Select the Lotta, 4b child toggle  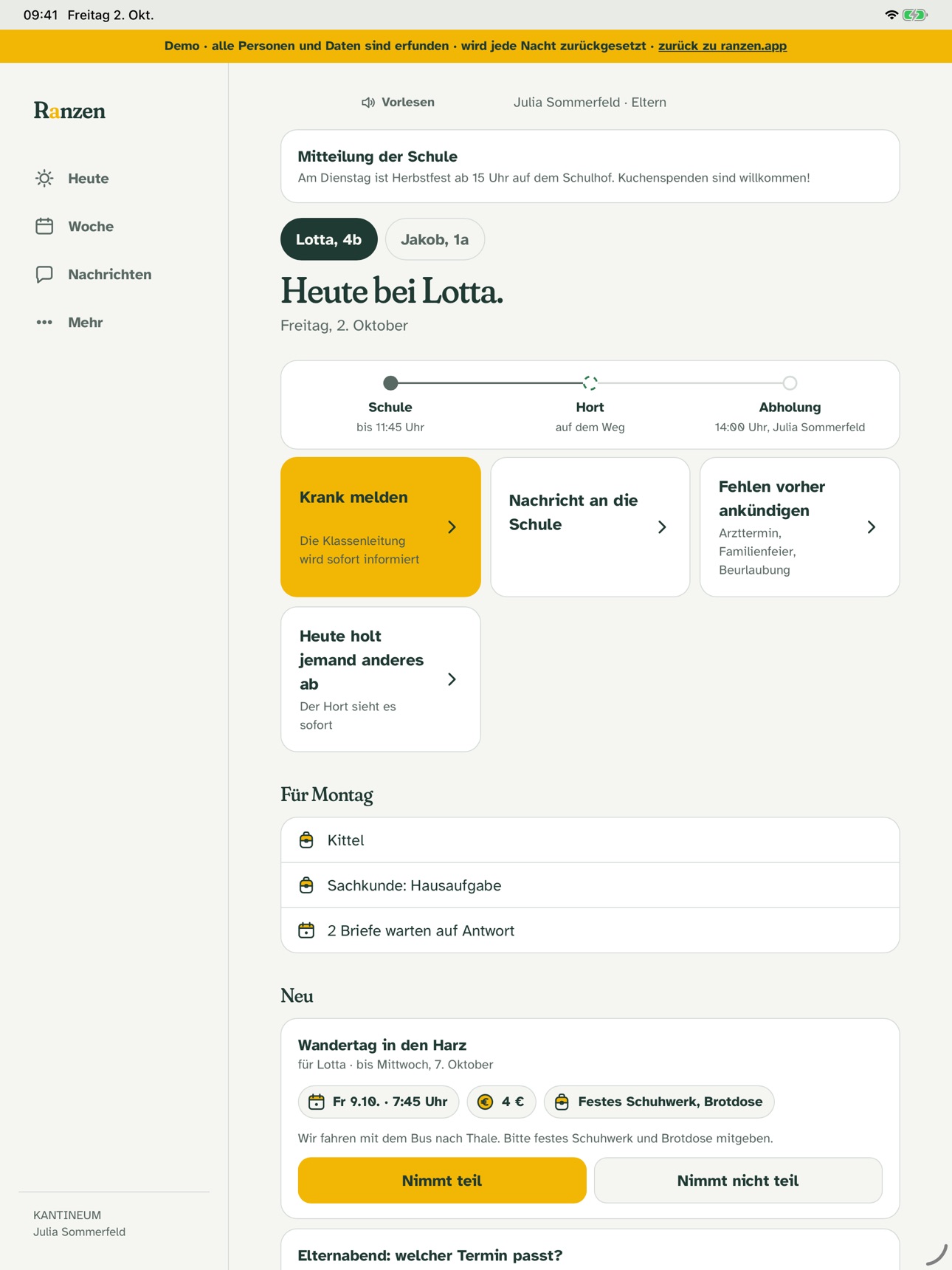329,239
